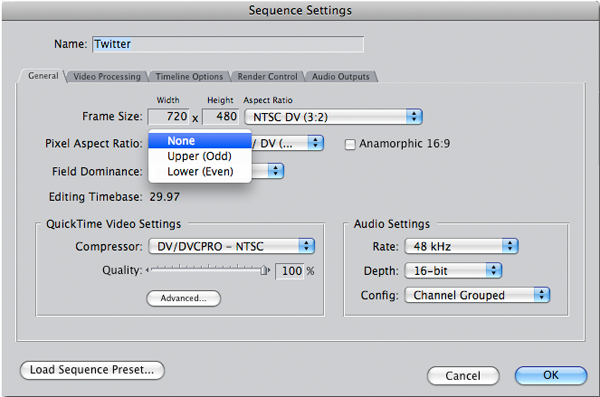Click the Sequence Settings window title
The height and width of the screenshot is (397, 600).
pyautogui.click(x=300, y=10)
